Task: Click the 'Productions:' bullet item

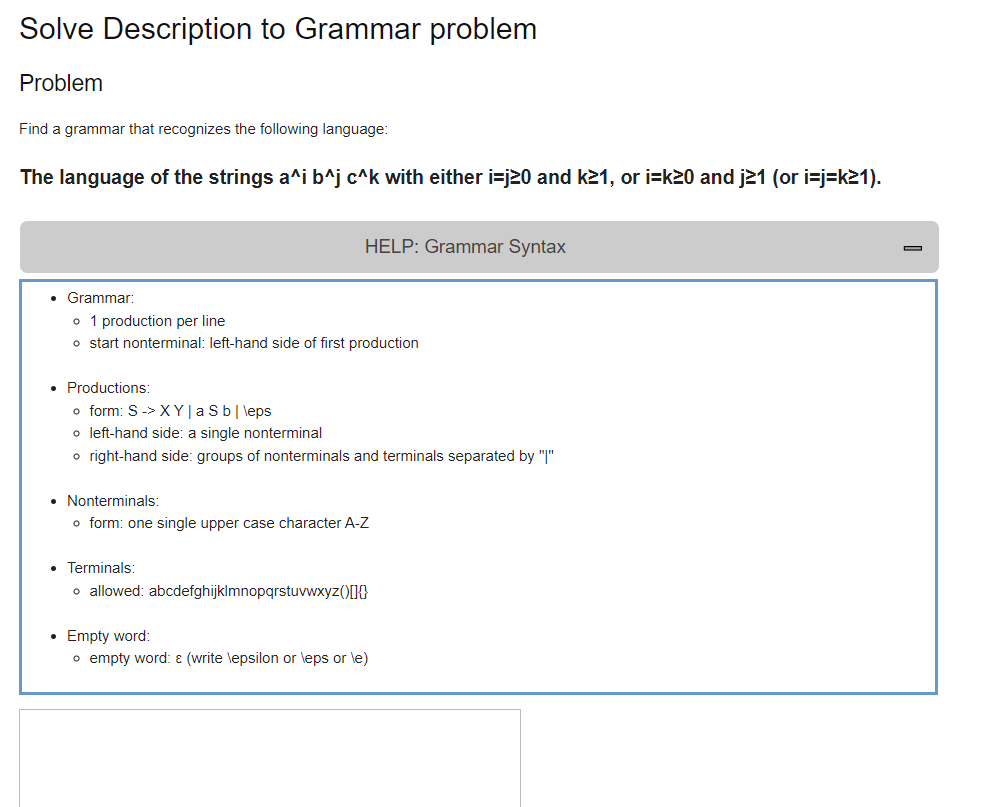Action: [108, 387]
